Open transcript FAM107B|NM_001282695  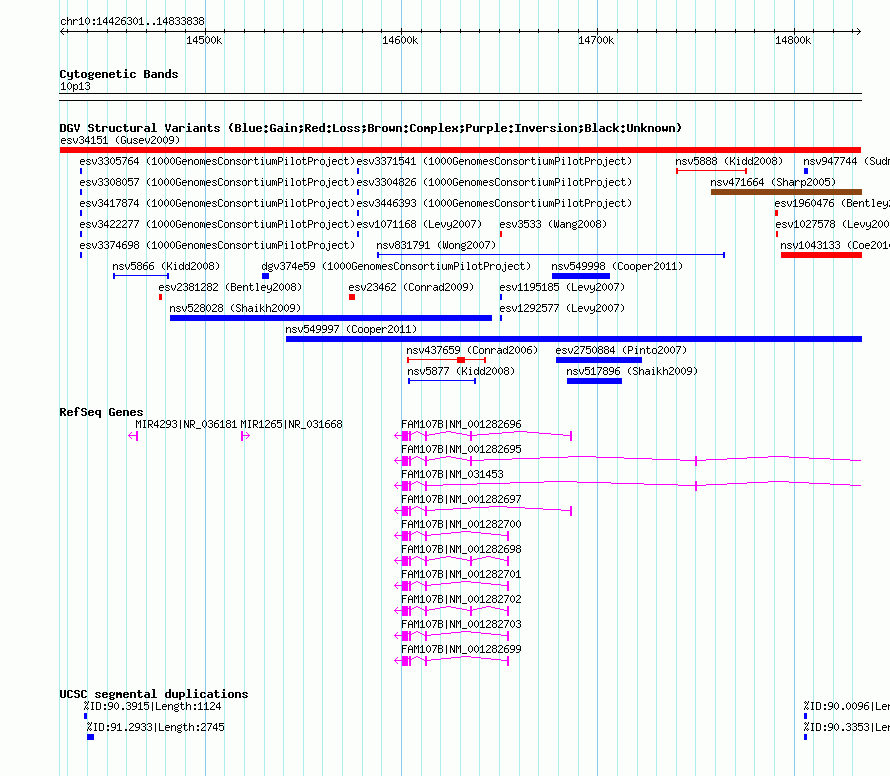click(461, 449)
